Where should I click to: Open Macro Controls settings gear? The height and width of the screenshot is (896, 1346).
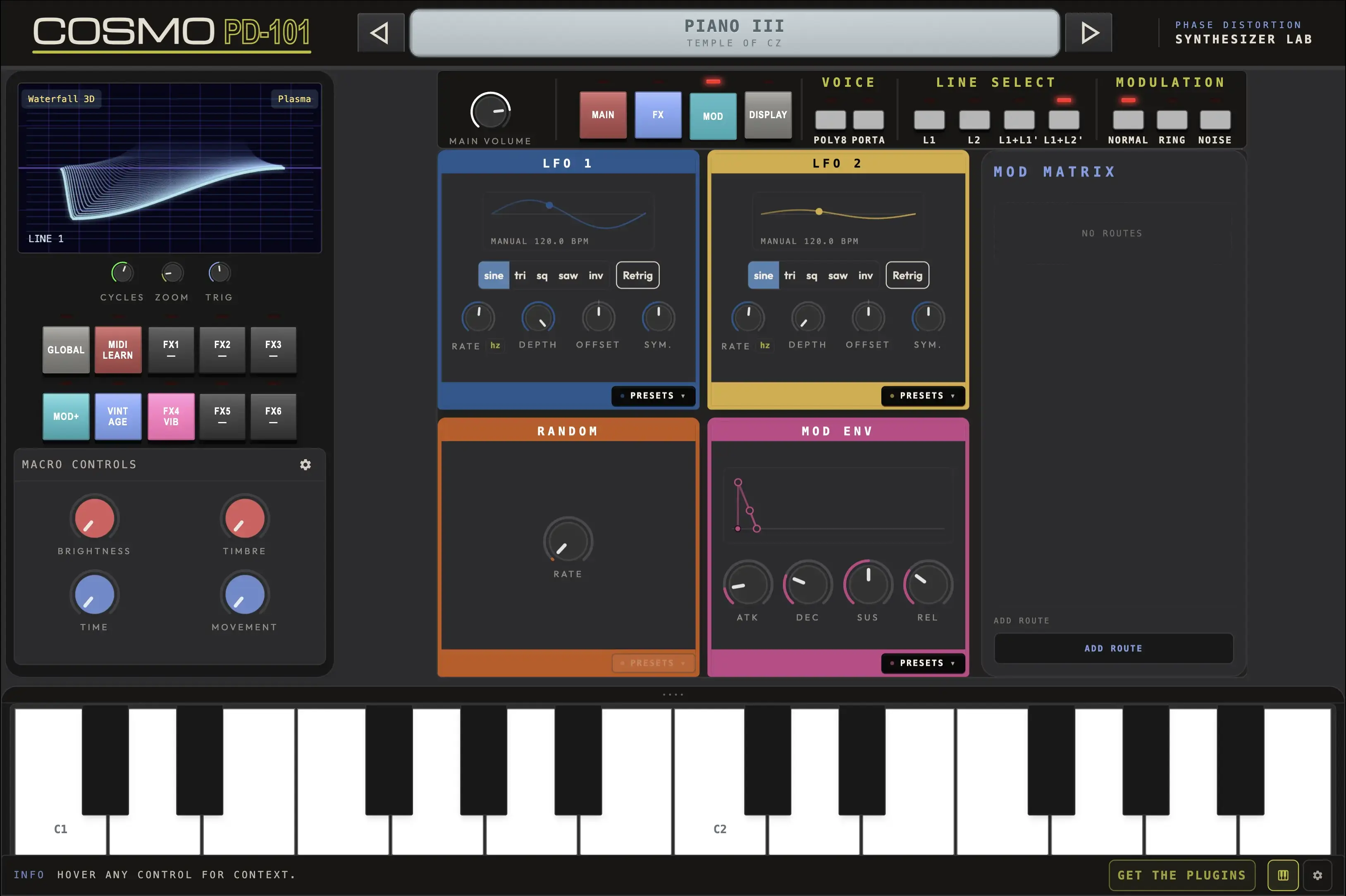click(x=305, y=465)
